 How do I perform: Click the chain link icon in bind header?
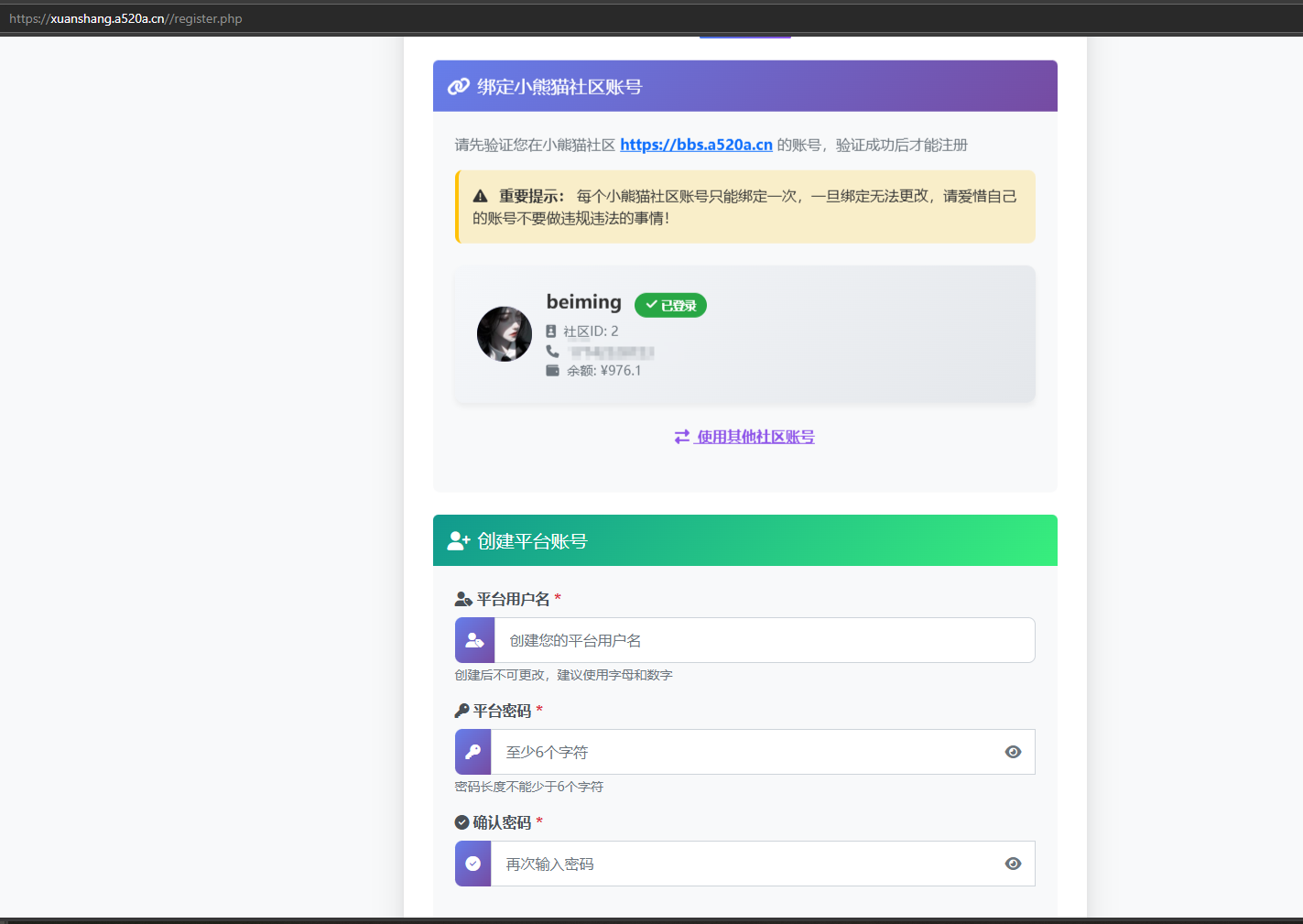458,87
